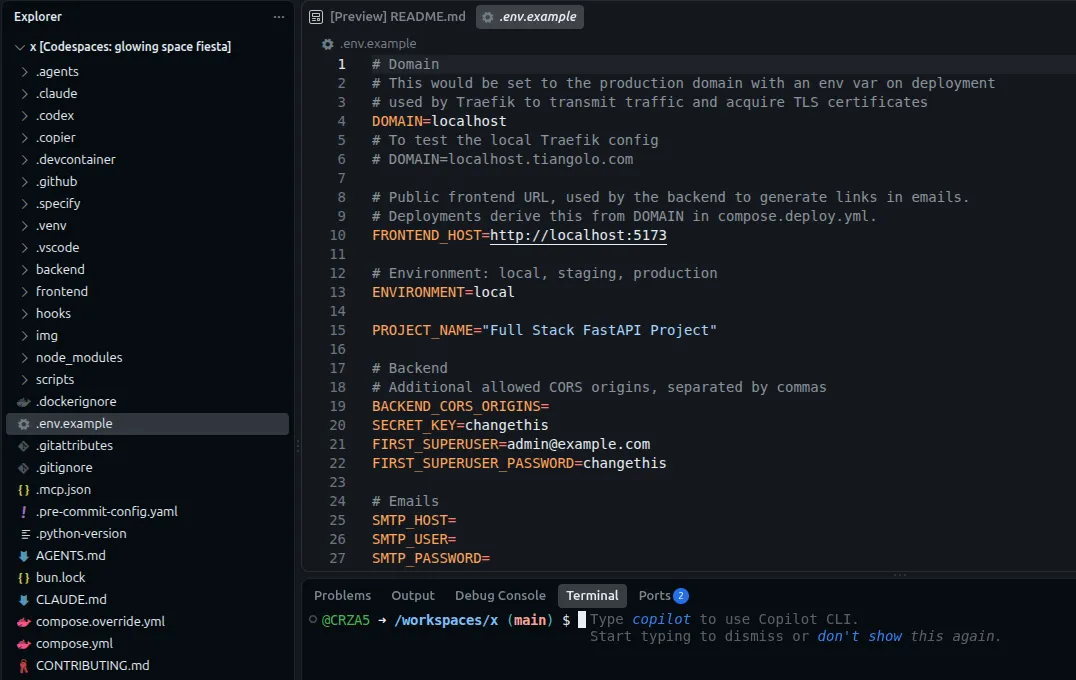
Task: Open the .gitignore file
Action: [148, 467]
